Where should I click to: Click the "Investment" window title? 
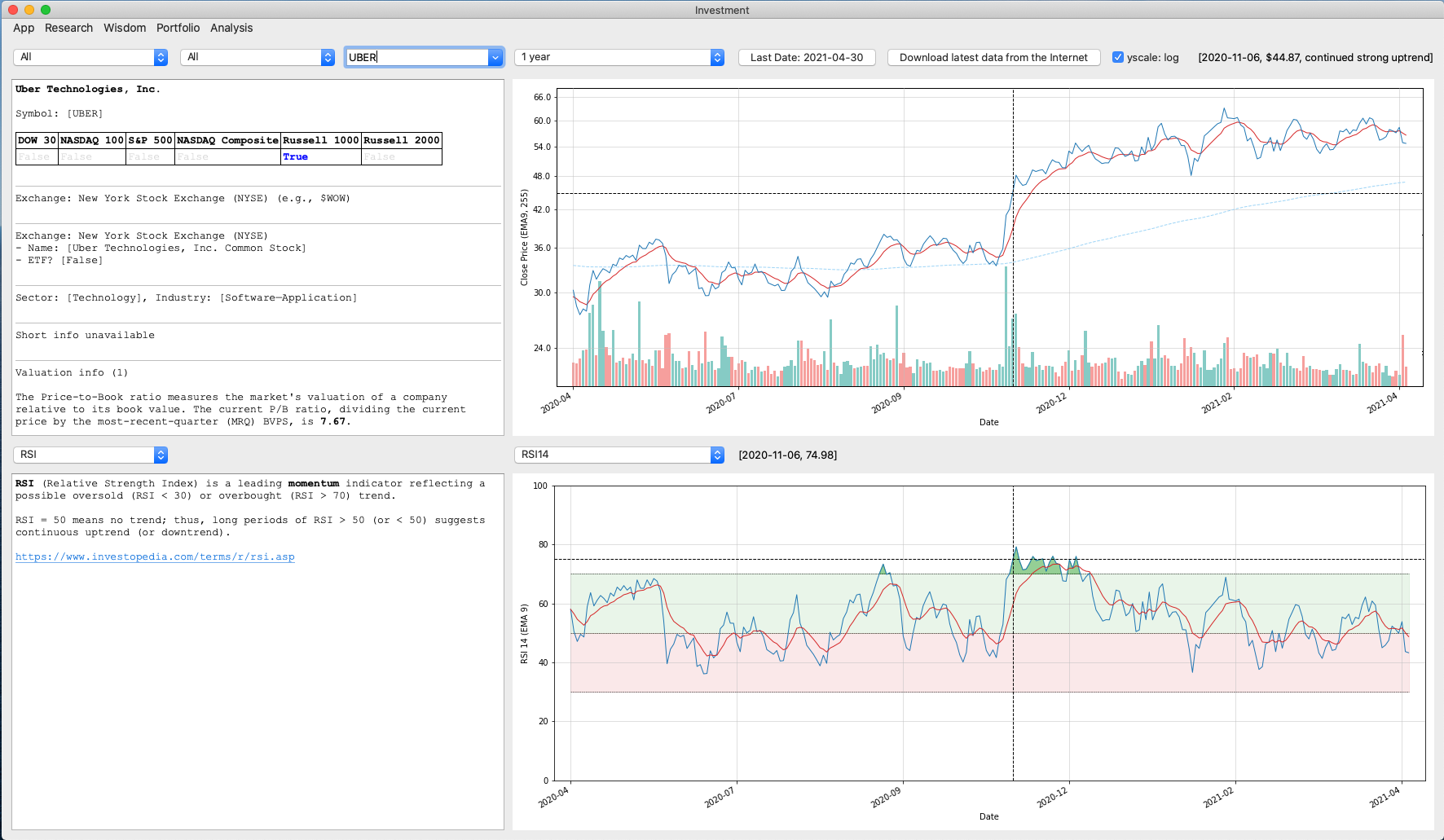pyautogui.click(x=722, y=11)
